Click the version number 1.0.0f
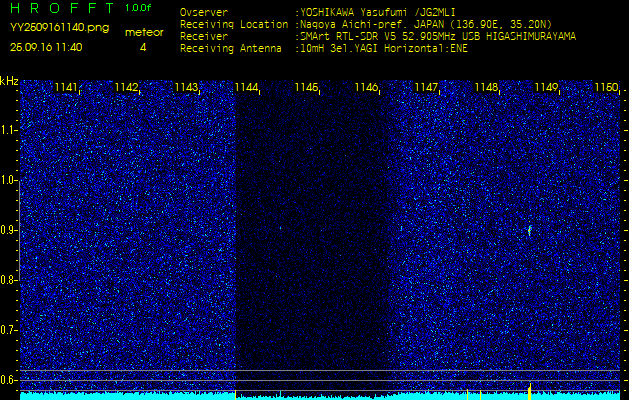This screenshot has width=629, height=400. point(138,8)
